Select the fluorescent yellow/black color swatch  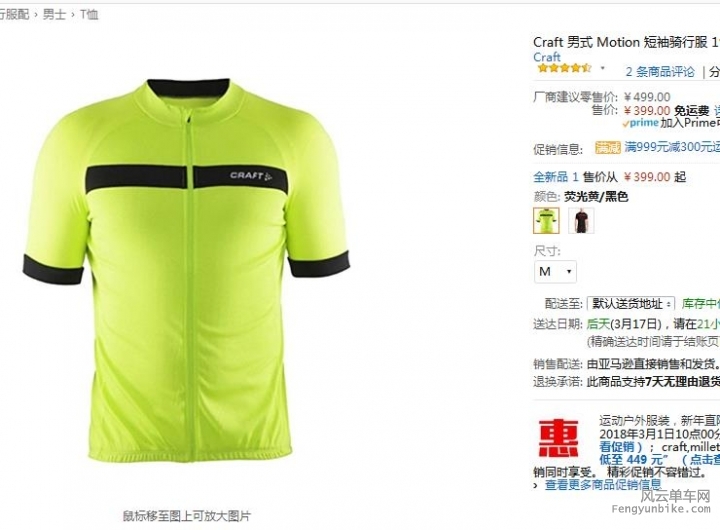click(546, 220)
